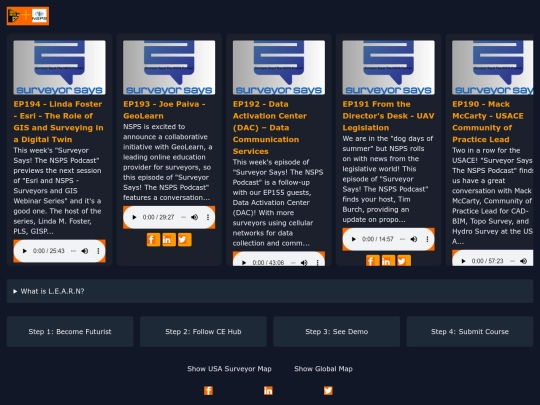
Task: Click Step 1: Become Futurist
Action: click(x=70, y=332)
